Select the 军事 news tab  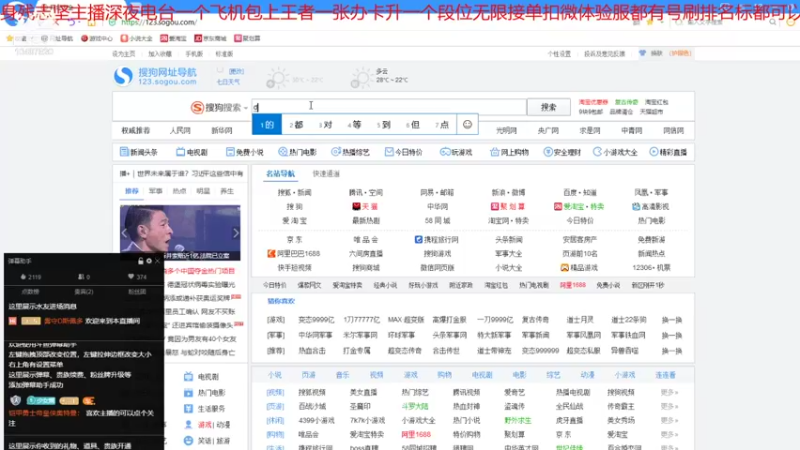point(156,191)
